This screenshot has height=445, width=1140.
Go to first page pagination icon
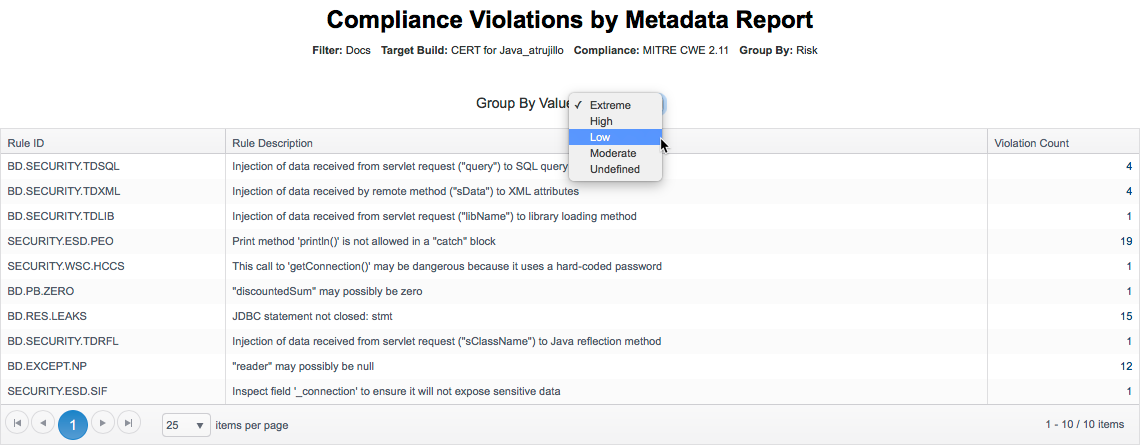[x=17, y=422]
